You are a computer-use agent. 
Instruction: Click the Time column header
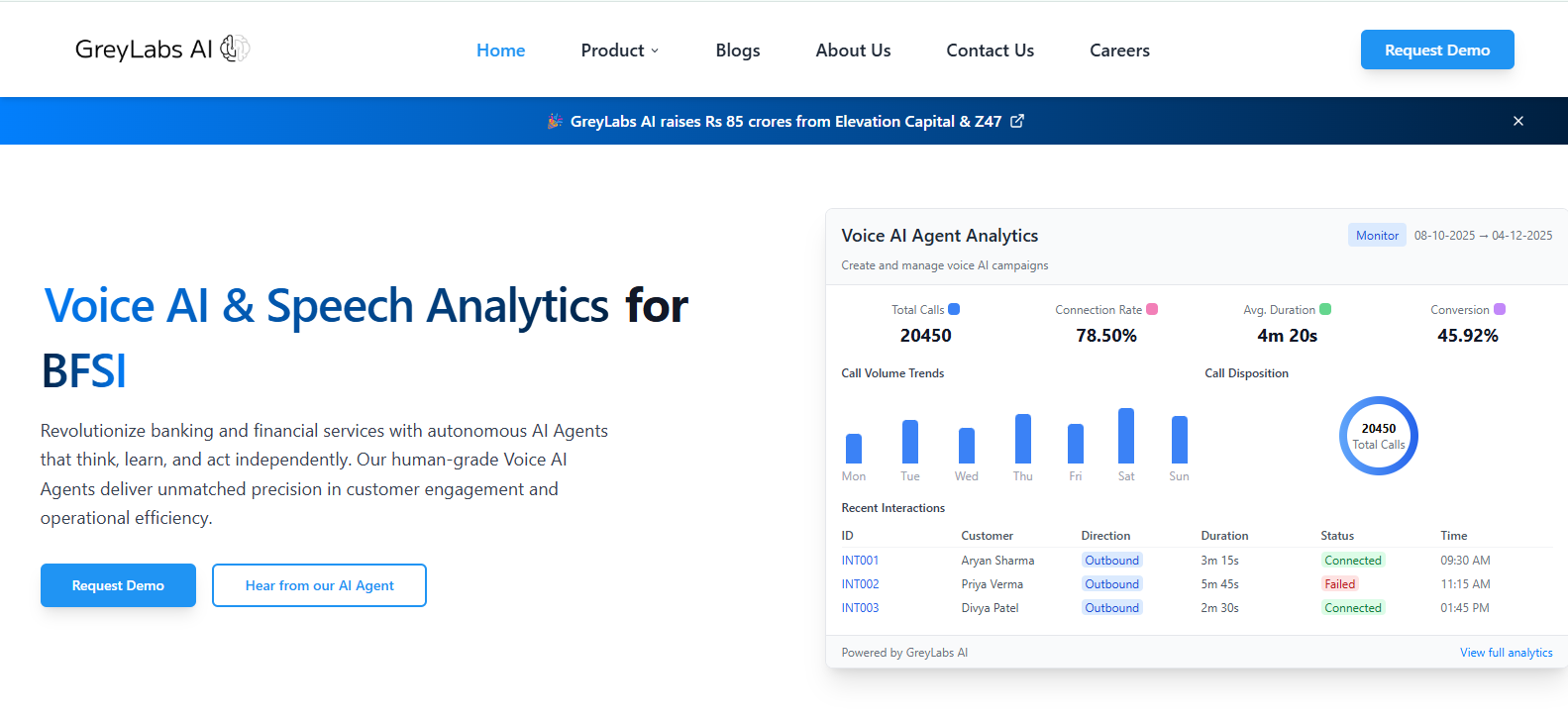pos(1454,536)
